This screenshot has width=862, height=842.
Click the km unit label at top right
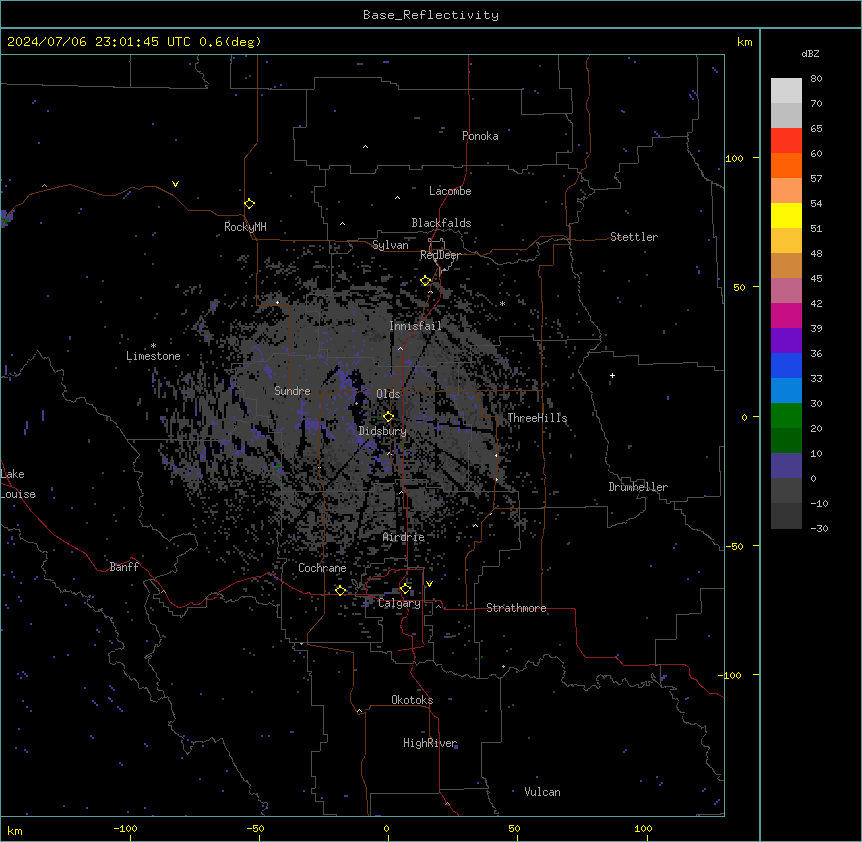[x=744, y=42]
